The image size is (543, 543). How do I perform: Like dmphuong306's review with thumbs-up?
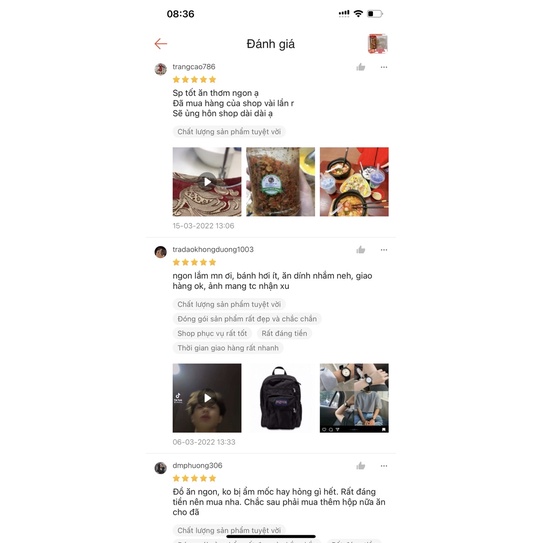tap(360, 466)
